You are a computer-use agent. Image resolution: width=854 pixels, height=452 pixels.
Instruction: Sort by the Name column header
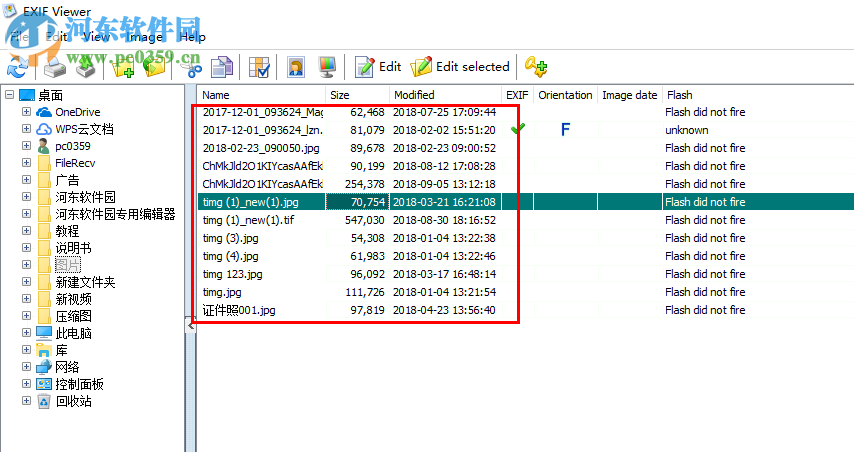pos(261,95)
